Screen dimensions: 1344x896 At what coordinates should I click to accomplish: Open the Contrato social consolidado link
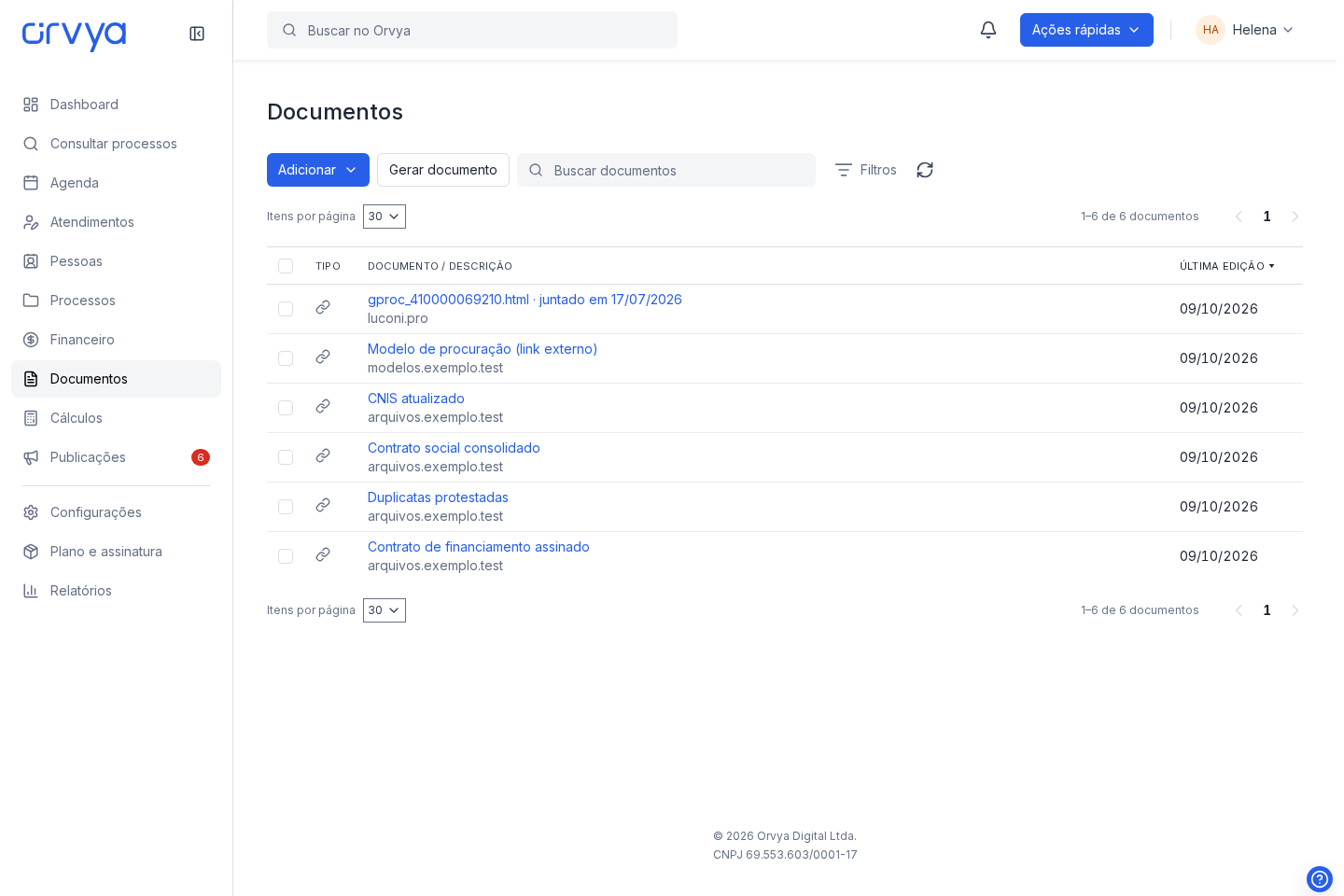point(454,448)
